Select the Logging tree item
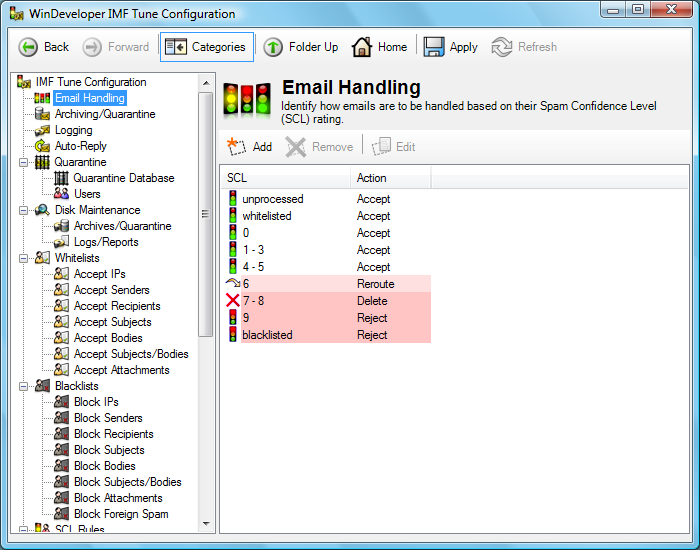Image resolution: width=700 pixels, height=550 pixels. [x=74, y=130]
